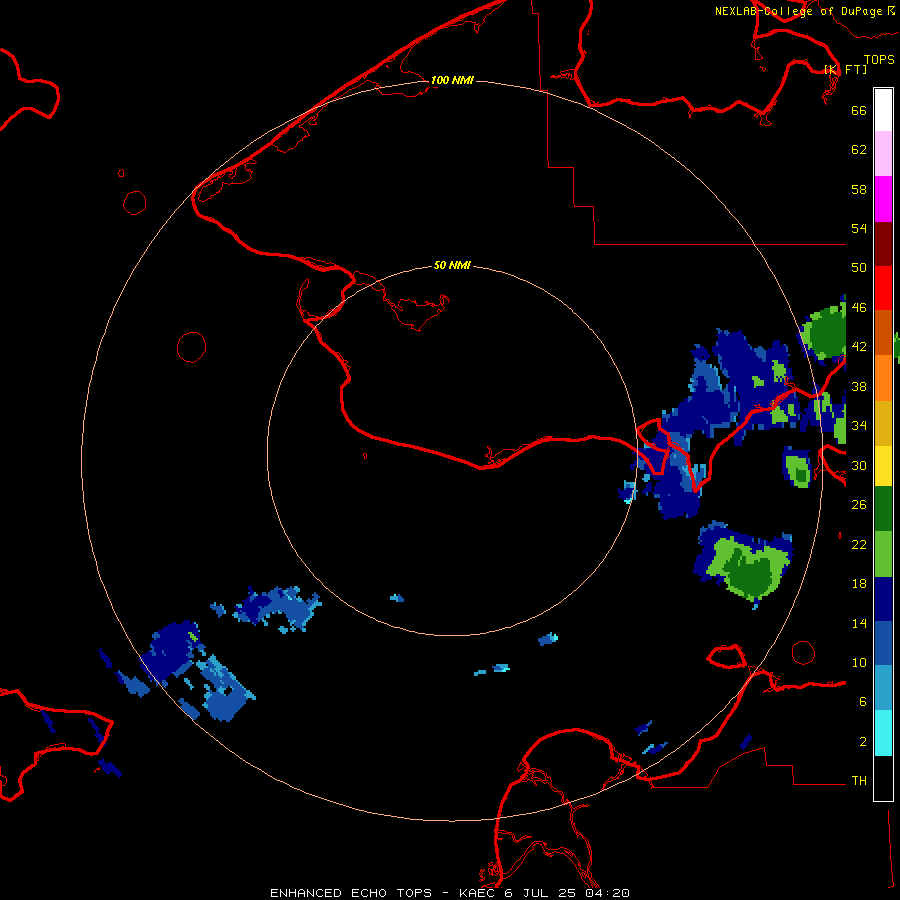Pick the bright orange legend swatch
The height and width of the screenshot is (900, 900).
pyautogui.click(x=883, y=377)
